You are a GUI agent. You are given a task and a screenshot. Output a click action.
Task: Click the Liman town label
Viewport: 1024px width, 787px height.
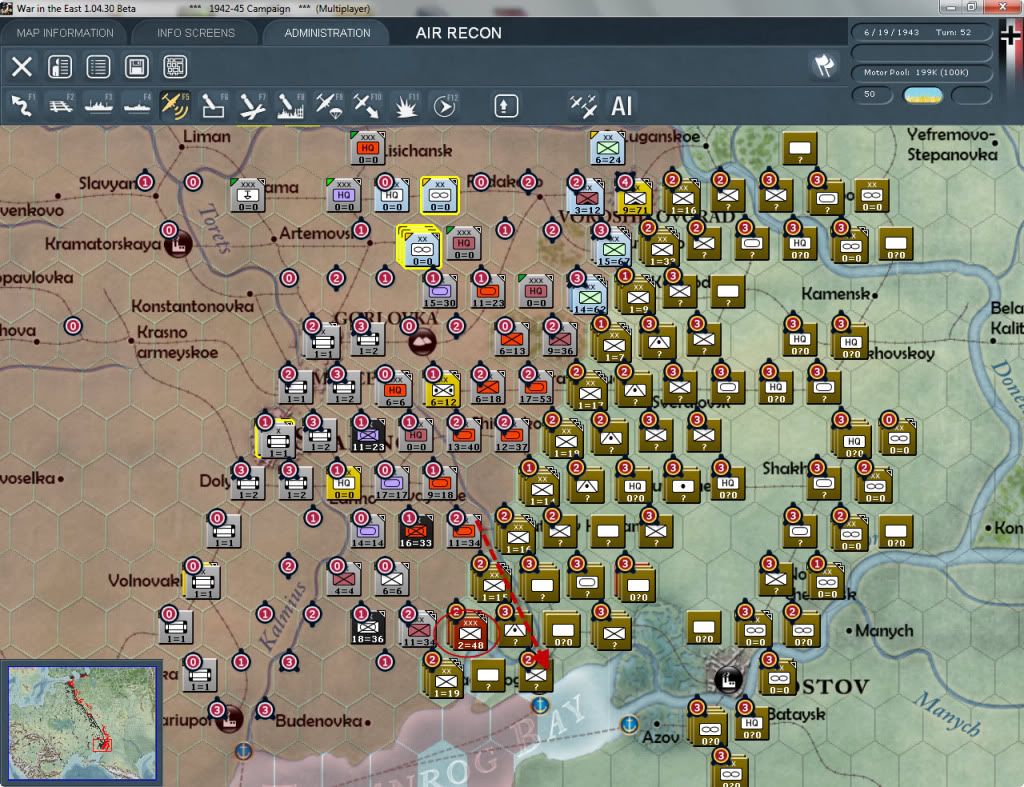coord(206,137)
